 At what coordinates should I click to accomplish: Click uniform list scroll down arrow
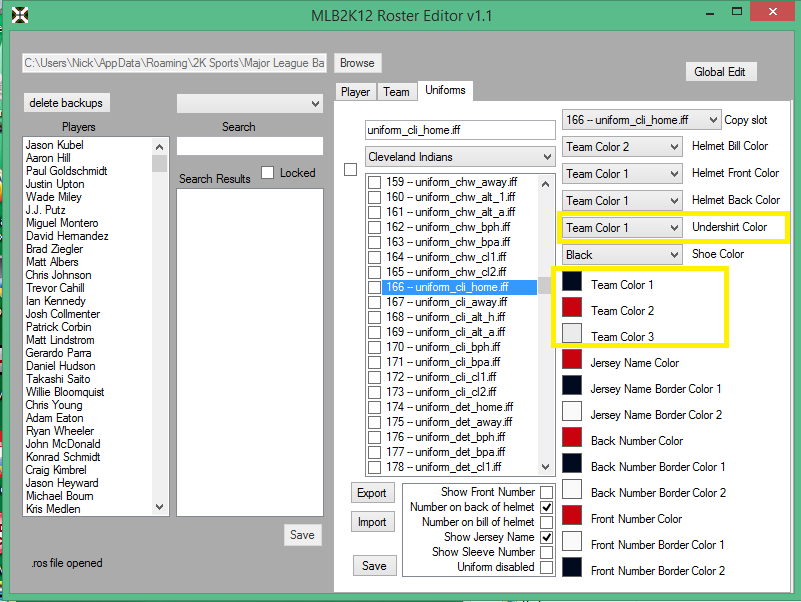545,467
